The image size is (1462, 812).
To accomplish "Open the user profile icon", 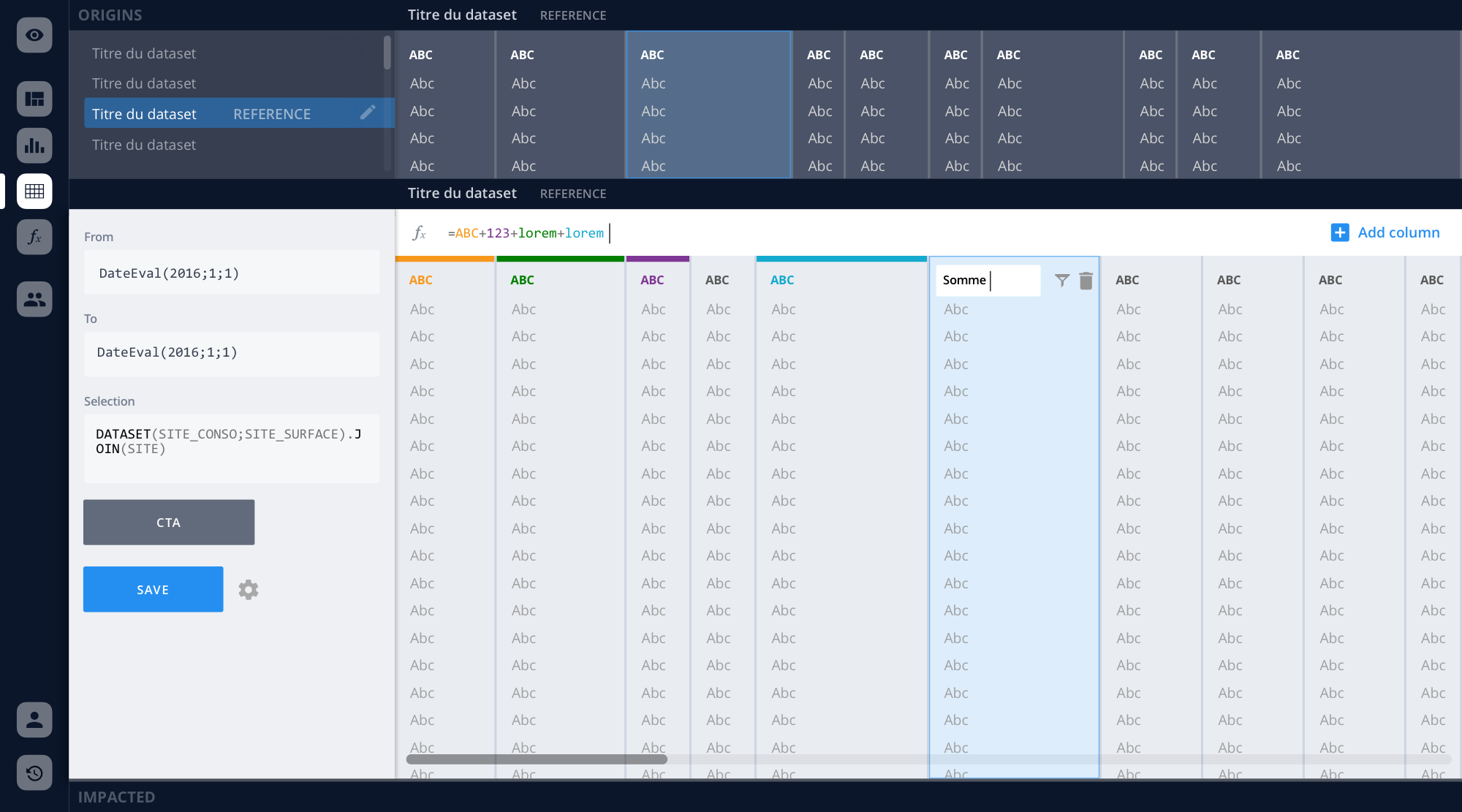I will (x=34, y=720).
